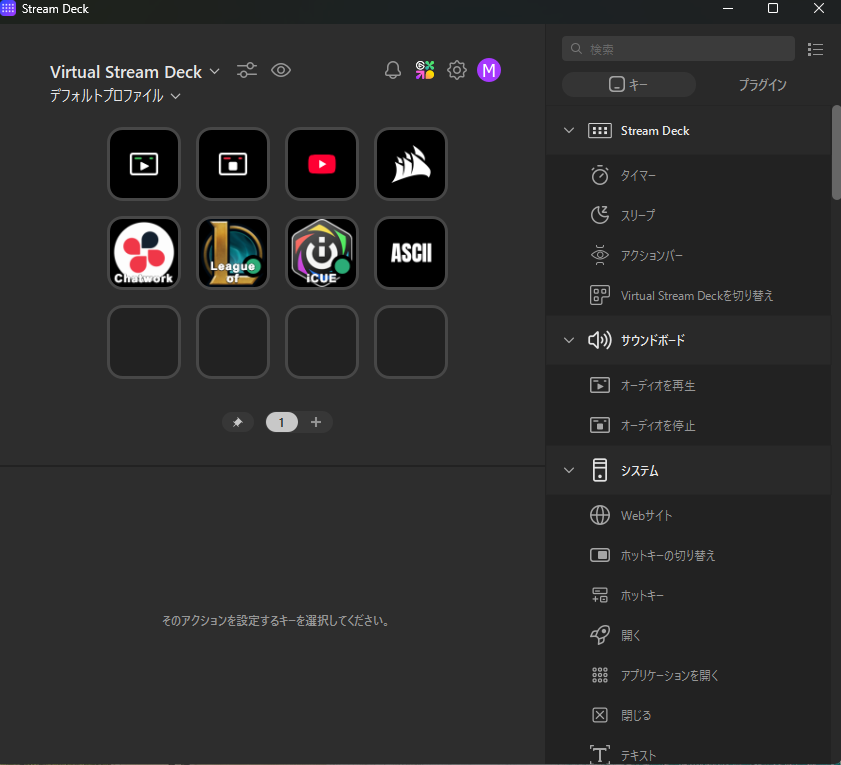
Task: Choose the 閉じる action
Action: pyautogui.click(x=688, y=715)
